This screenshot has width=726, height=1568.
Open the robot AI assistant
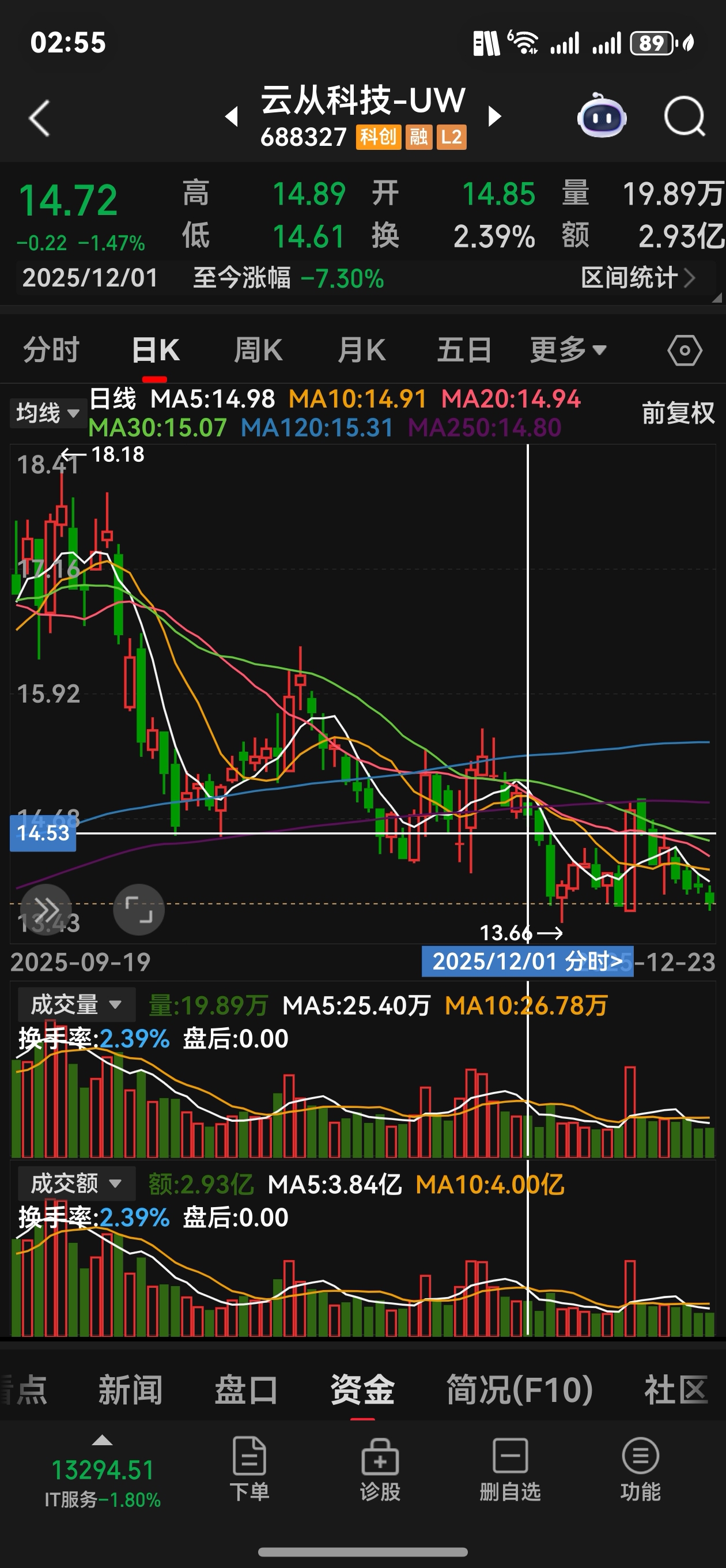click(601, 116)
